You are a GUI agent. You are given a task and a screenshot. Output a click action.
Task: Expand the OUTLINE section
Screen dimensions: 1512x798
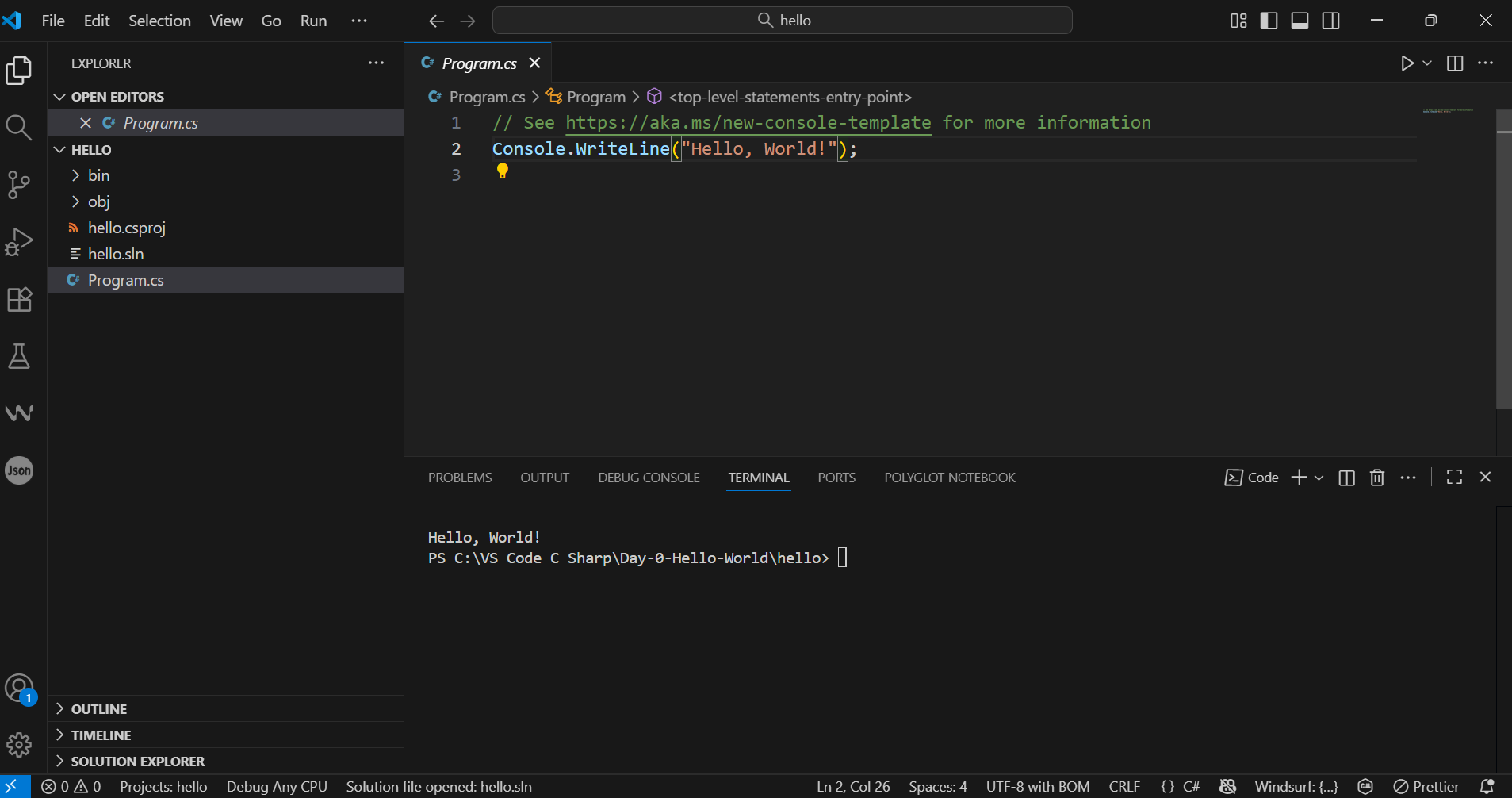click(98, 709)
